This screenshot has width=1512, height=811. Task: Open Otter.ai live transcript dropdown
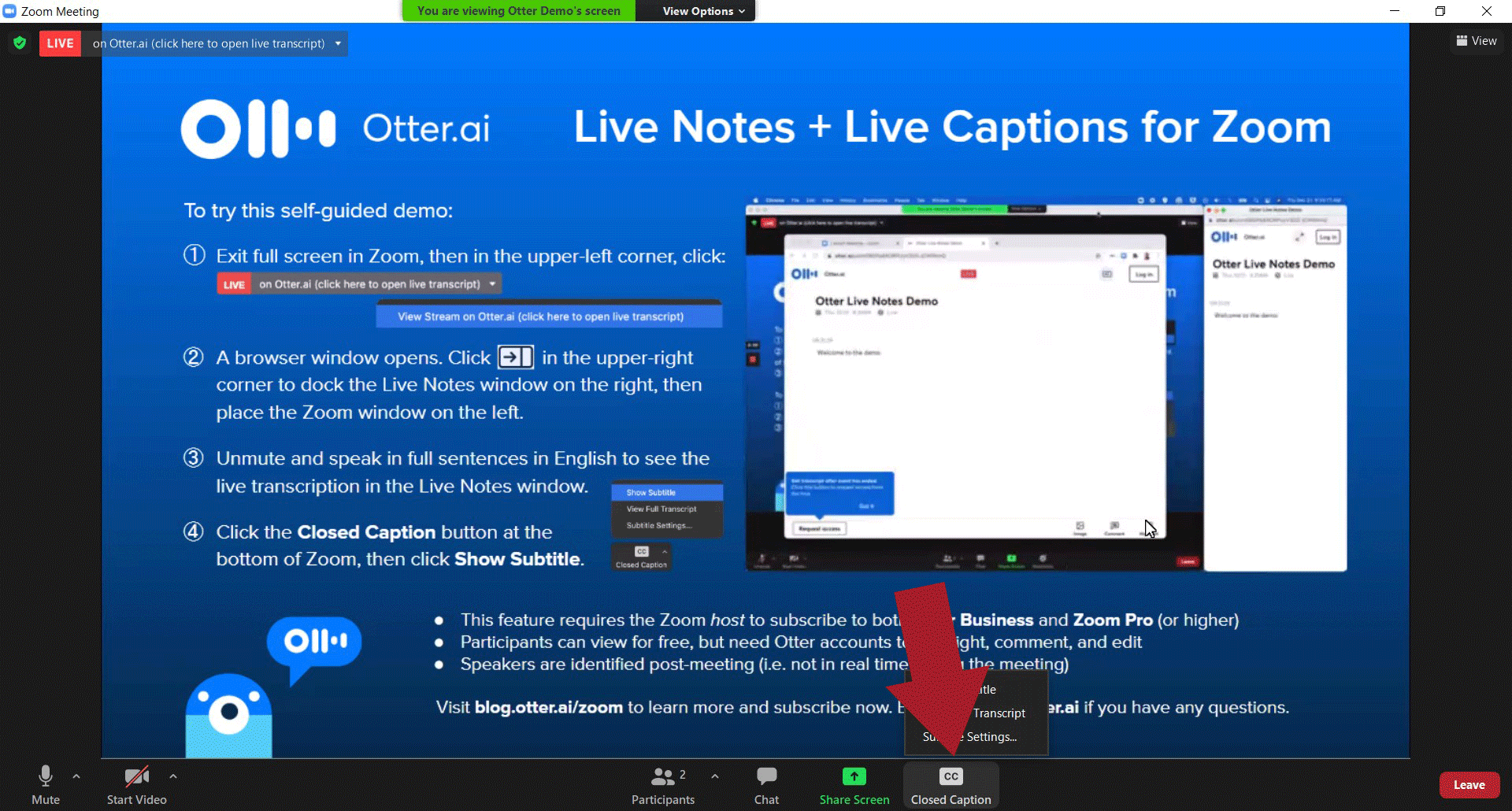click(338, 43)
